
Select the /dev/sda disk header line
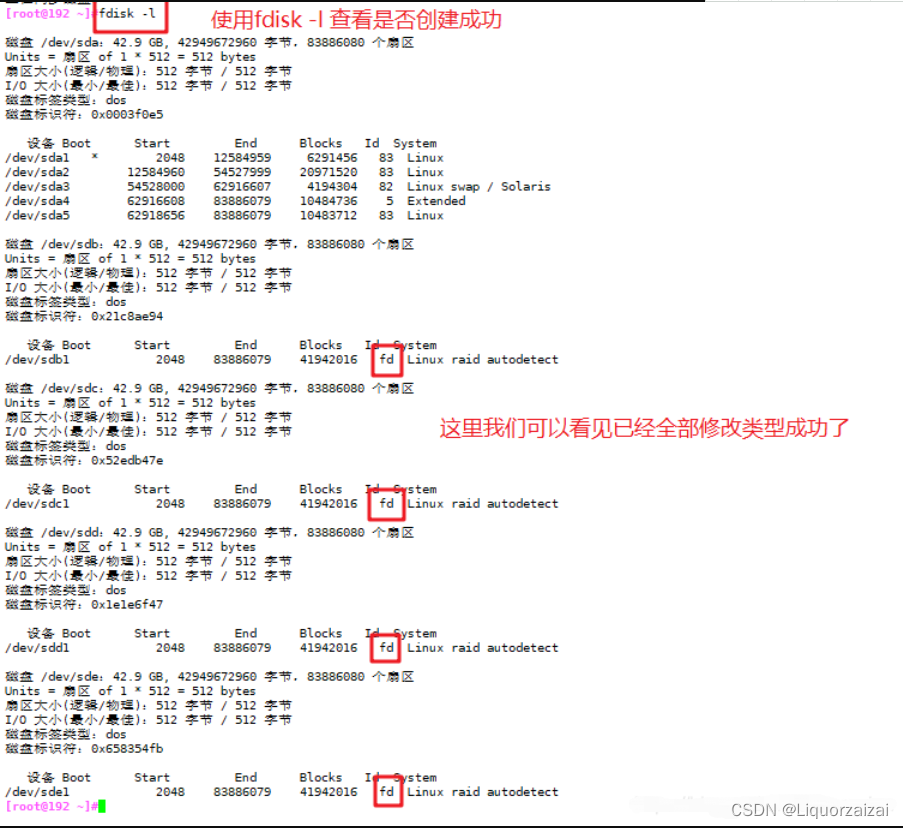(210, 43)
